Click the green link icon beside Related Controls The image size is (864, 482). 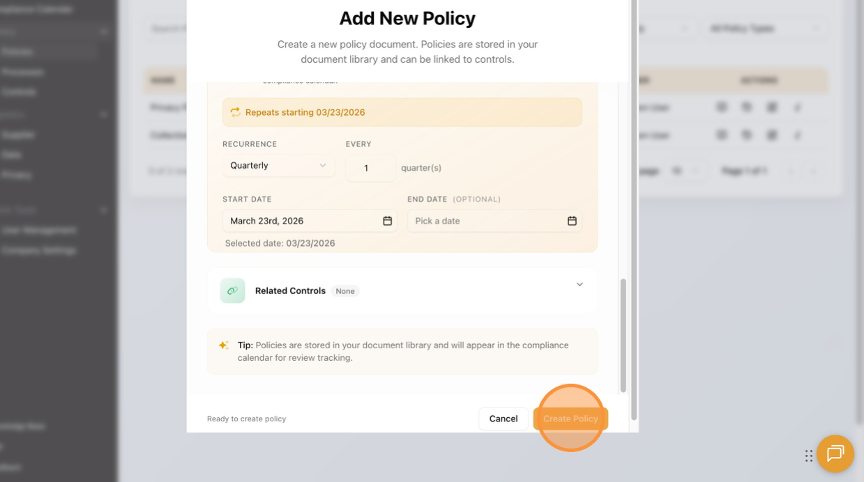[x=232, y=291]
